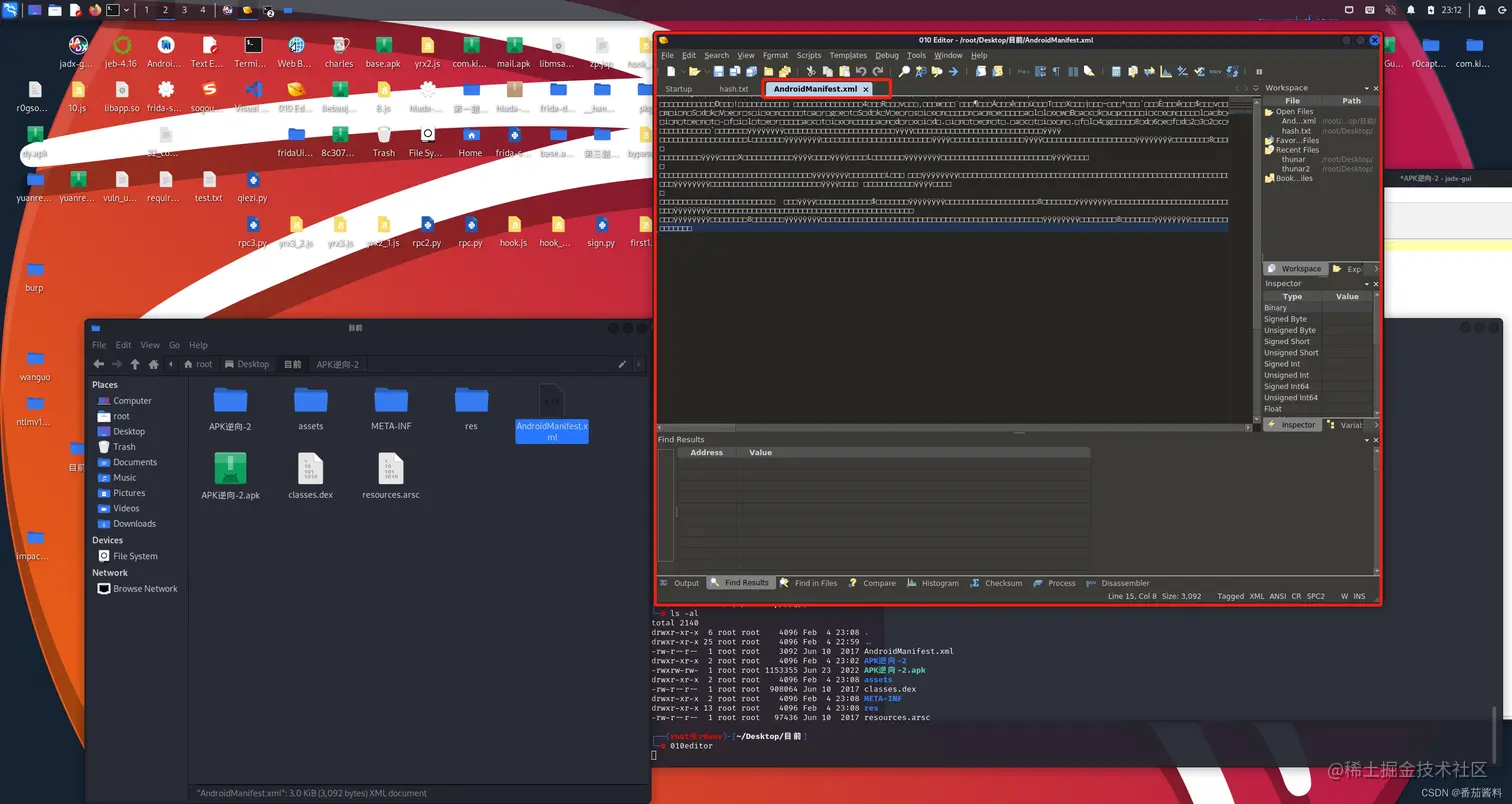Click the Redo arrow icon in 010 Editor

[x=878, y=71]
